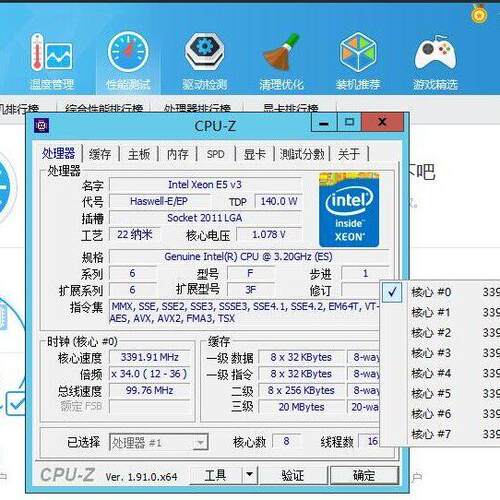Toggle the checkbox behind CPU-Z at the left edge
This screenshot has width=500, height=500.
(16, 403)
